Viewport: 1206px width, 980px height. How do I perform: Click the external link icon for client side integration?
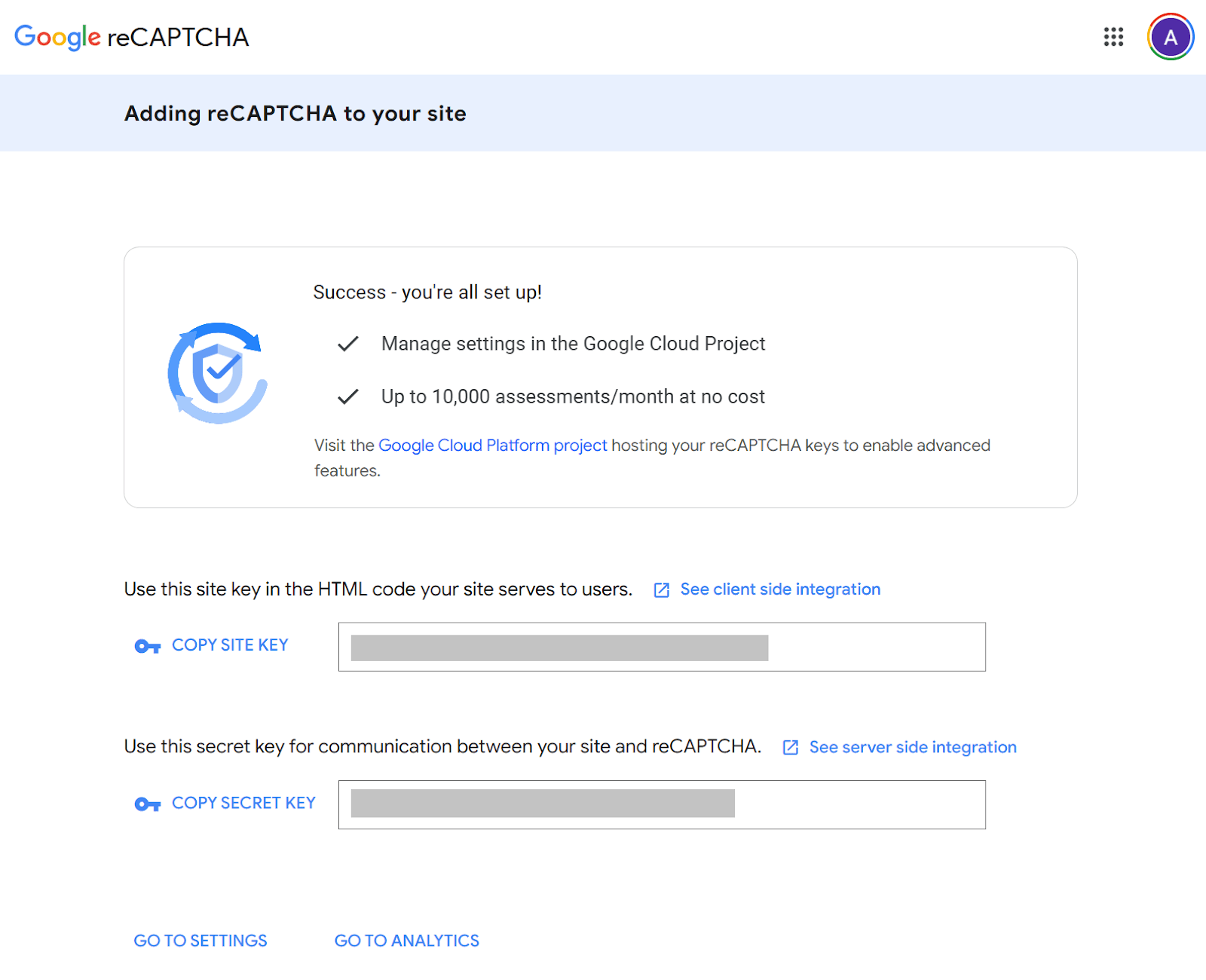[x=661, y=590]
